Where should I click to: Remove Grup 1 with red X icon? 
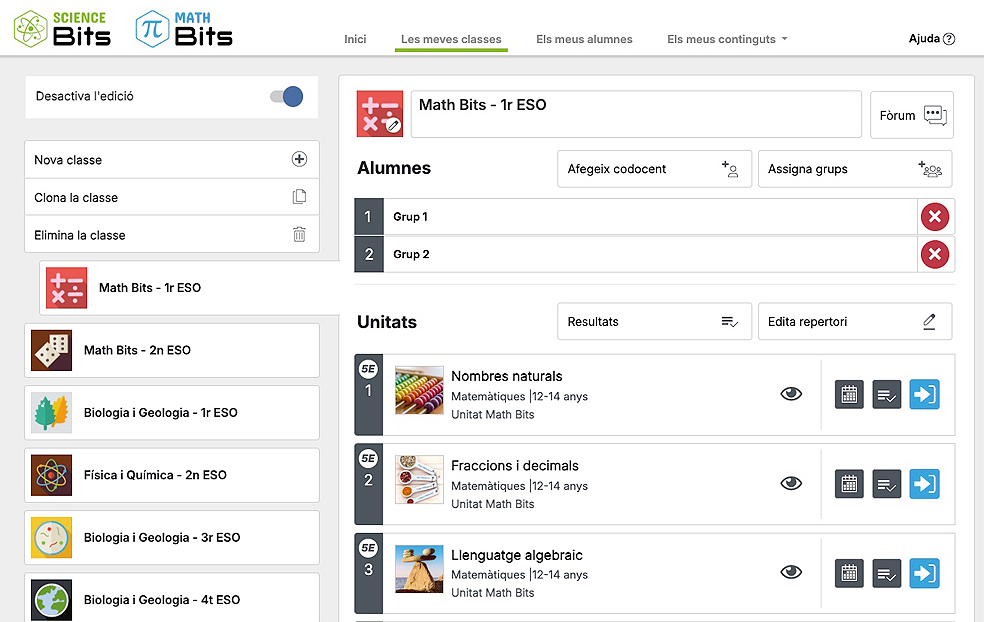[934, 217]
